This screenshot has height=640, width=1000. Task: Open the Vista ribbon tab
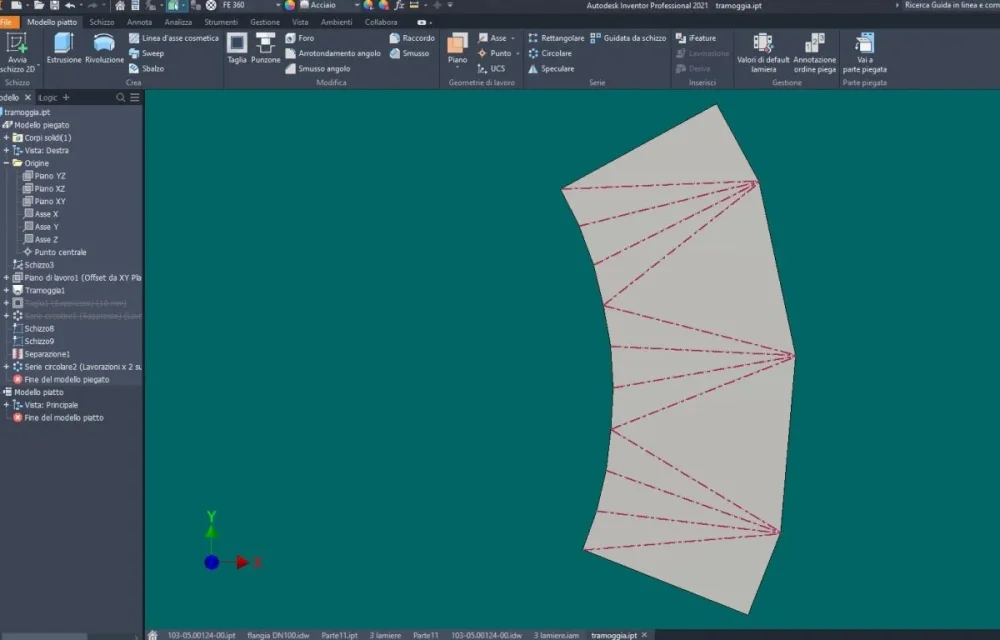click(300, 22)
